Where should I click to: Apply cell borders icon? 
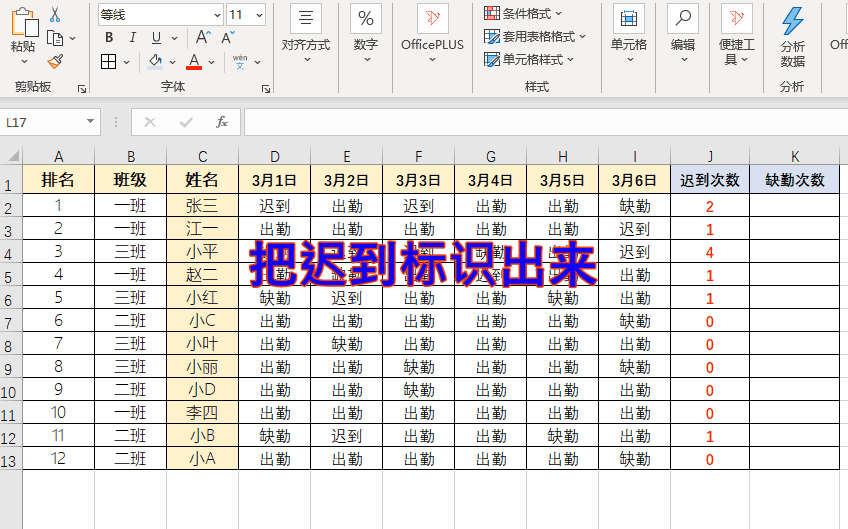[109, 62]
